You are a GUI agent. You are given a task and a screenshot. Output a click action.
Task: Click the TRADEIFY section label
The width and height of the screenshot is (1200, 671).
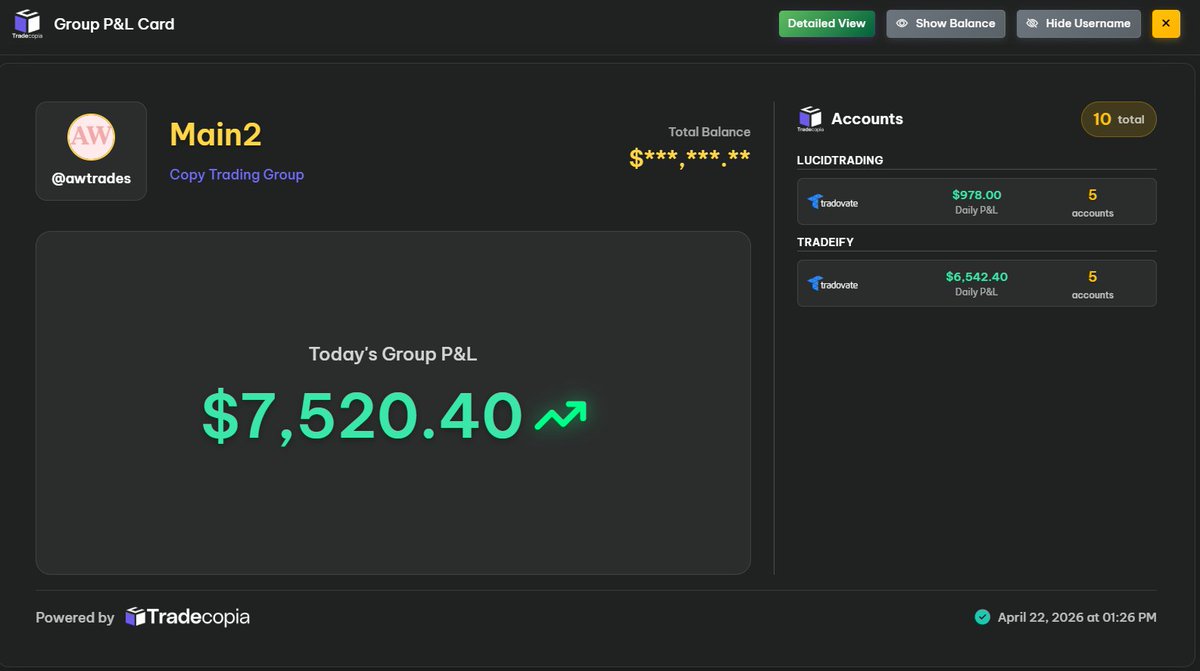point(825,242)
